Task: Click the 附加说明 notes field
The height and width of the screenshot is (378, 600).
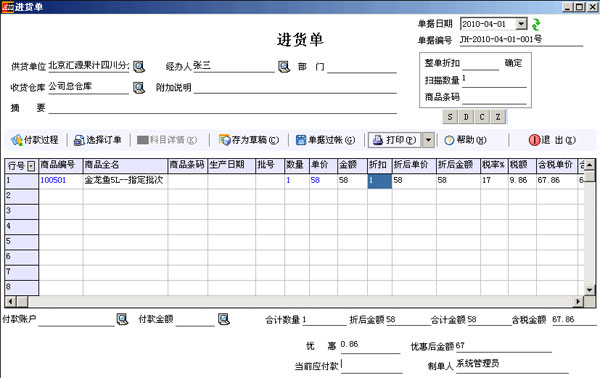Action: click(295, 87)
